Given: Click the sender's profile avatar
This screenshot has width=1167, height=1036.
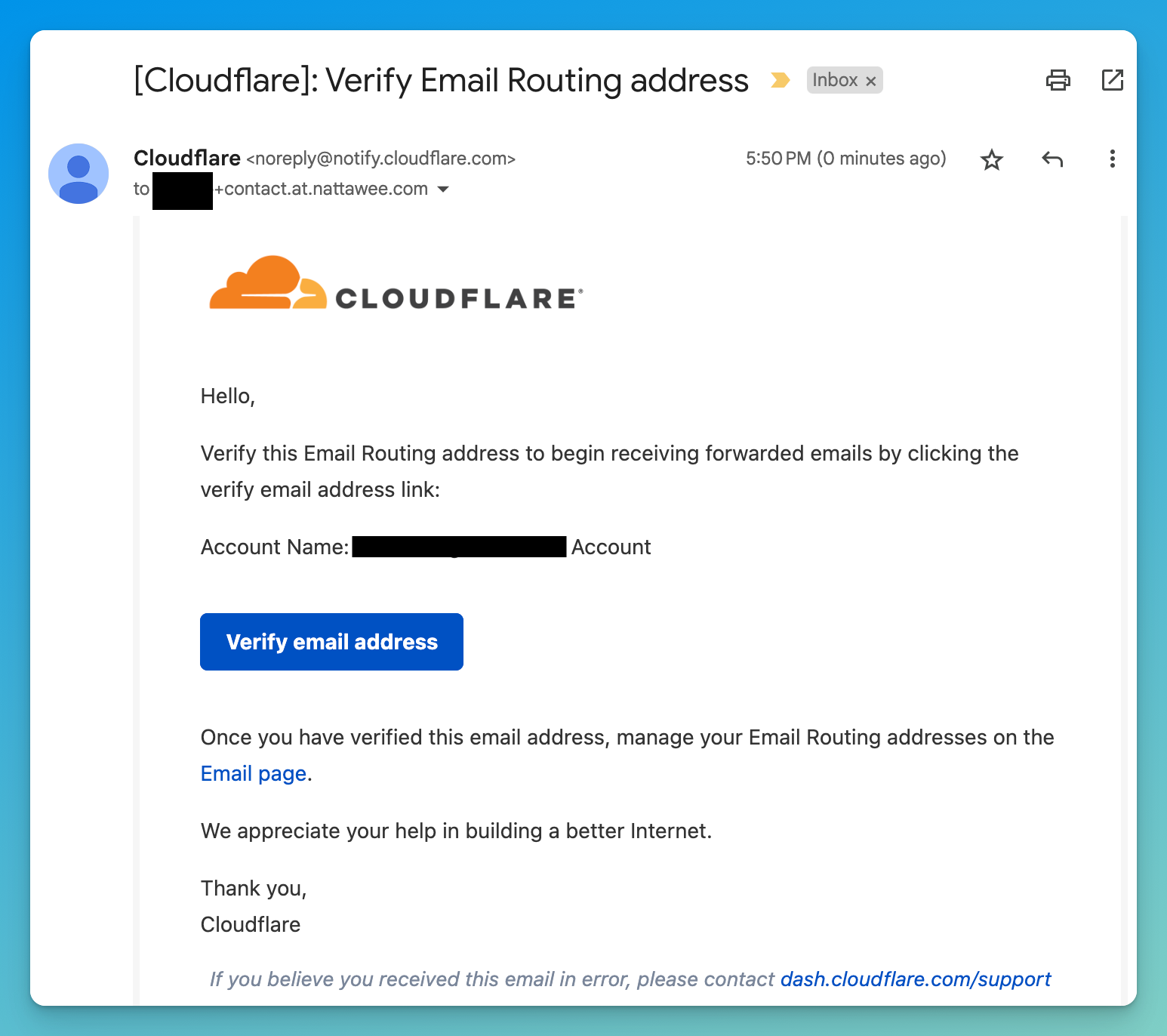Looking at the screenshot, I should click(x=78, y=174).
